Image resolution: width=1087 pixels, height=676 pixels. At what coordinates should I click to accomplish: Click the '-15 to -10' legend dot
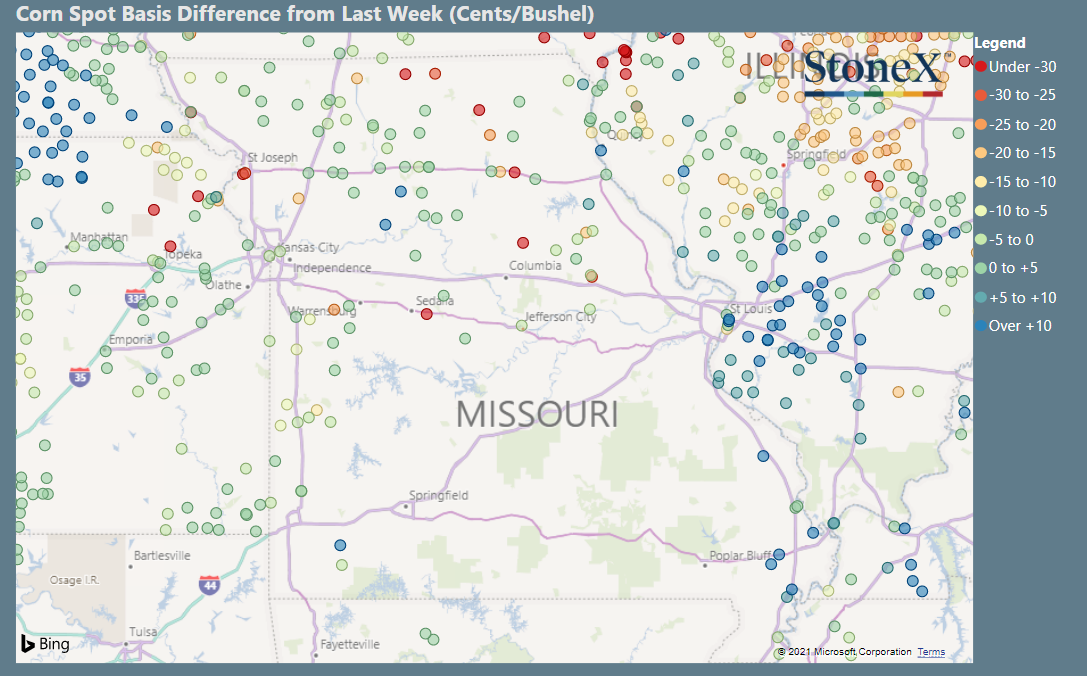pos(980,182)
